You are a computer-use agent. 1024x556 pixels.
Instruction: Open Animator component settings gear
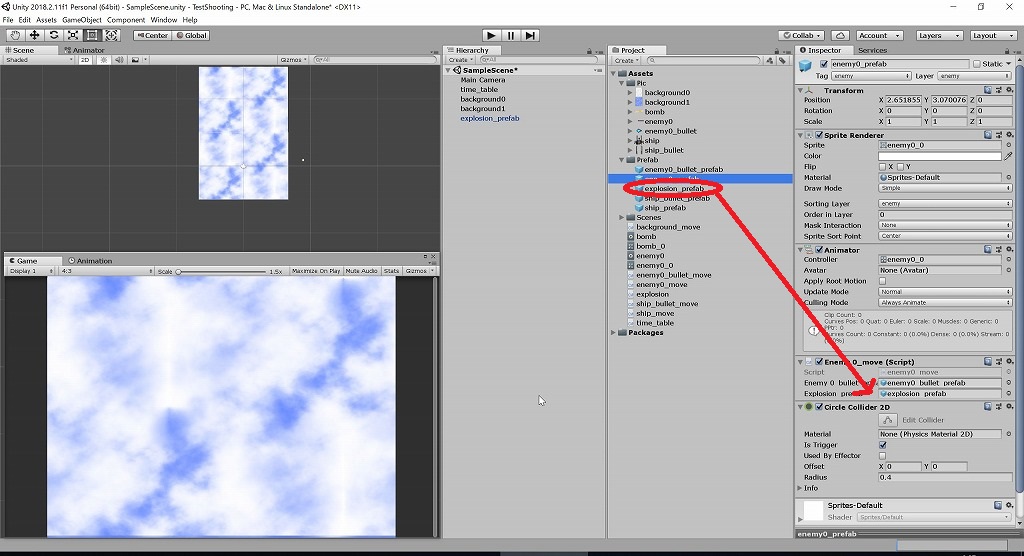click(x=1010, y=250)
